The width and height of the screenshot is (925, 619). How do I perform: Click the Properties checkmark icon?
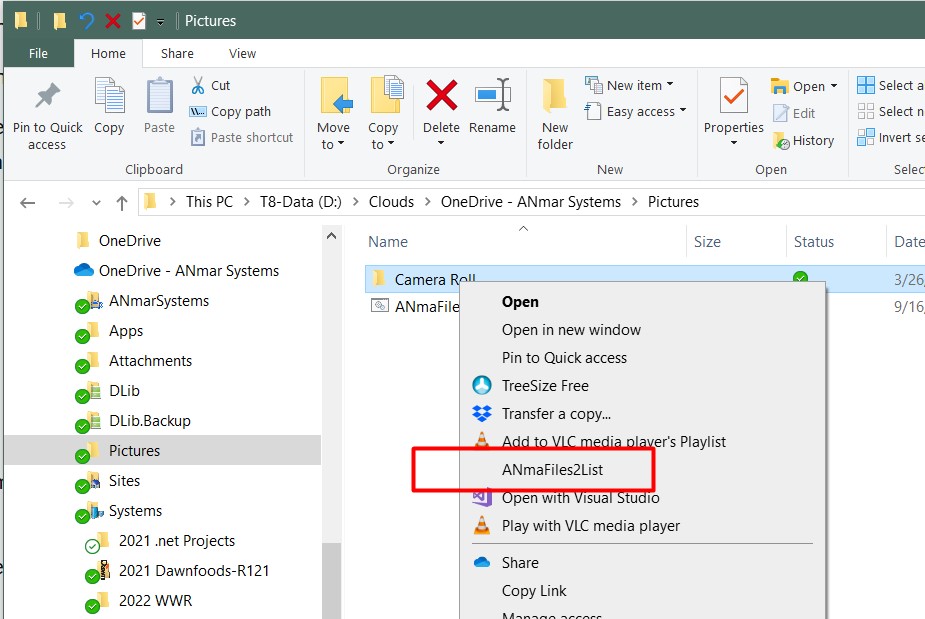tap(733, 97)
